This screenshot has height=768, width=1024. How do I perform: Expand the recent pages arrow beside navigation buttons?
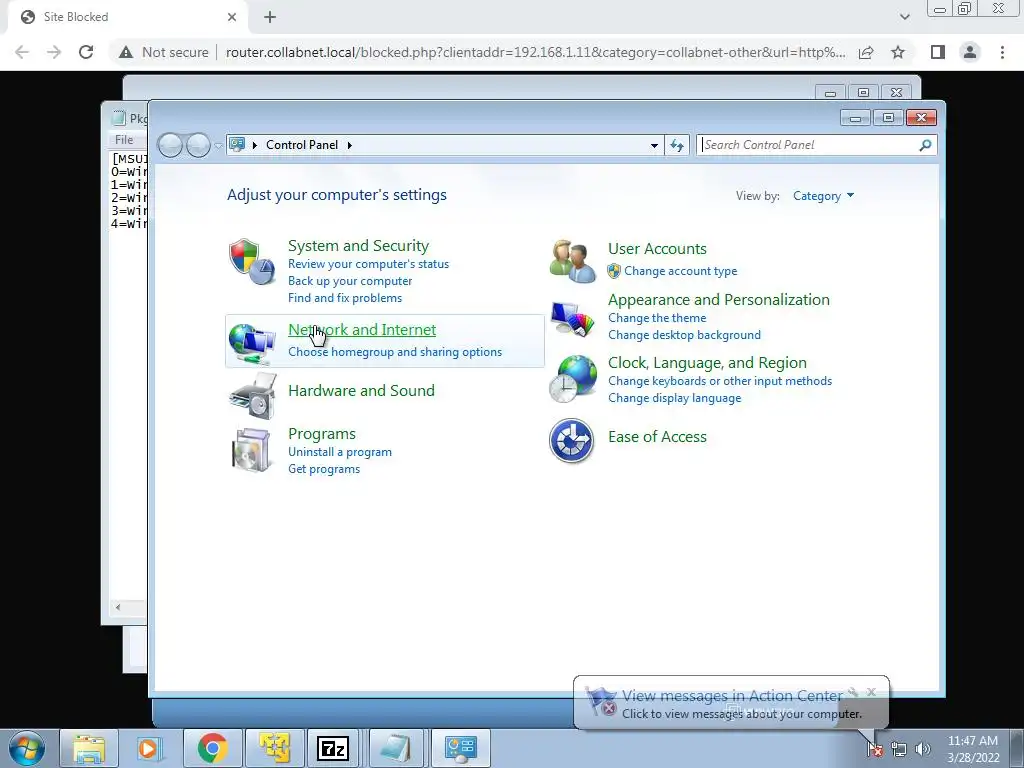click(x=217, y=146)
